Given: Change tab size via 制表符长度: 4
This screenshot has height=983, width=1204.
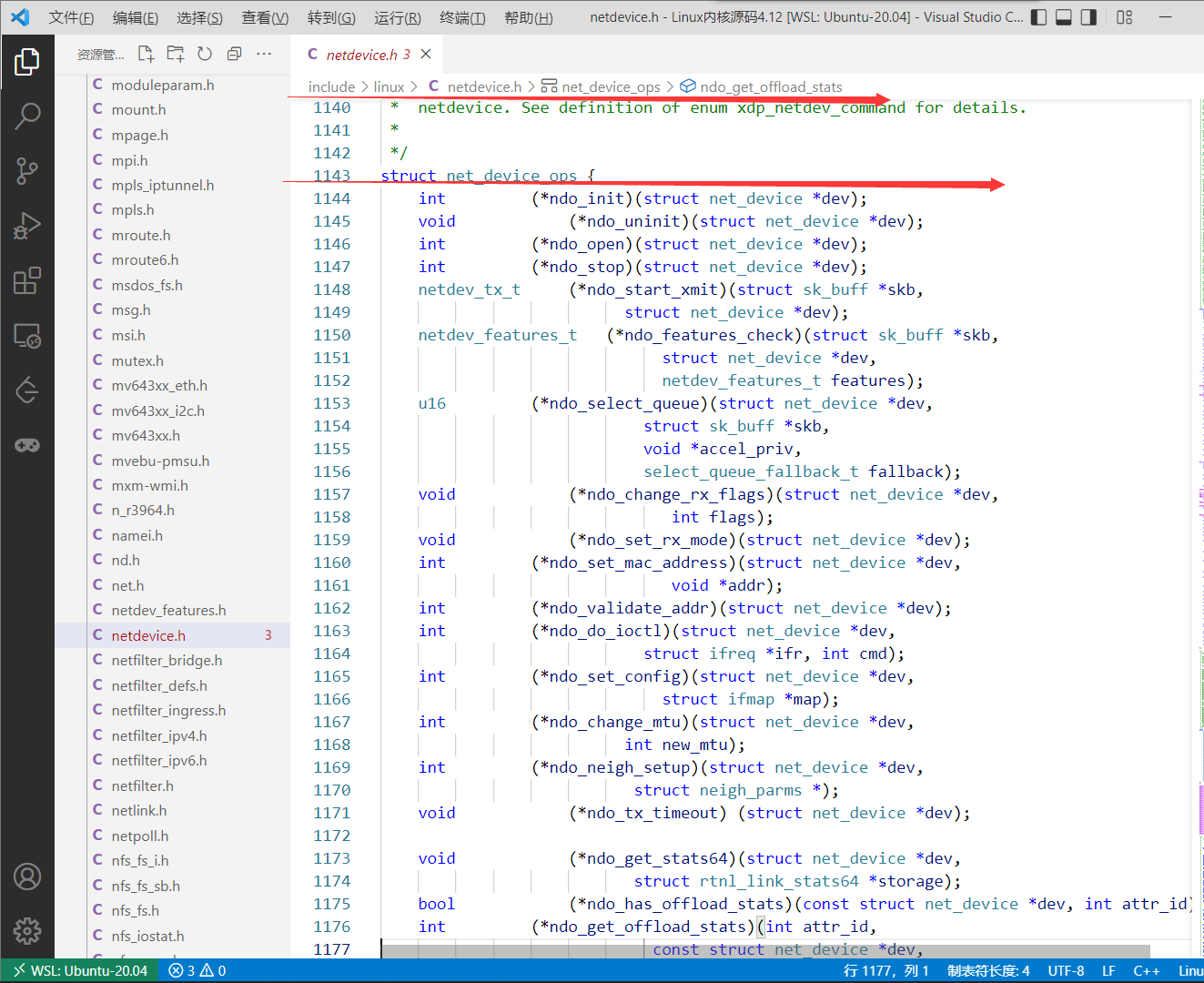Looking at the screenshot, I should click(988, 970).
